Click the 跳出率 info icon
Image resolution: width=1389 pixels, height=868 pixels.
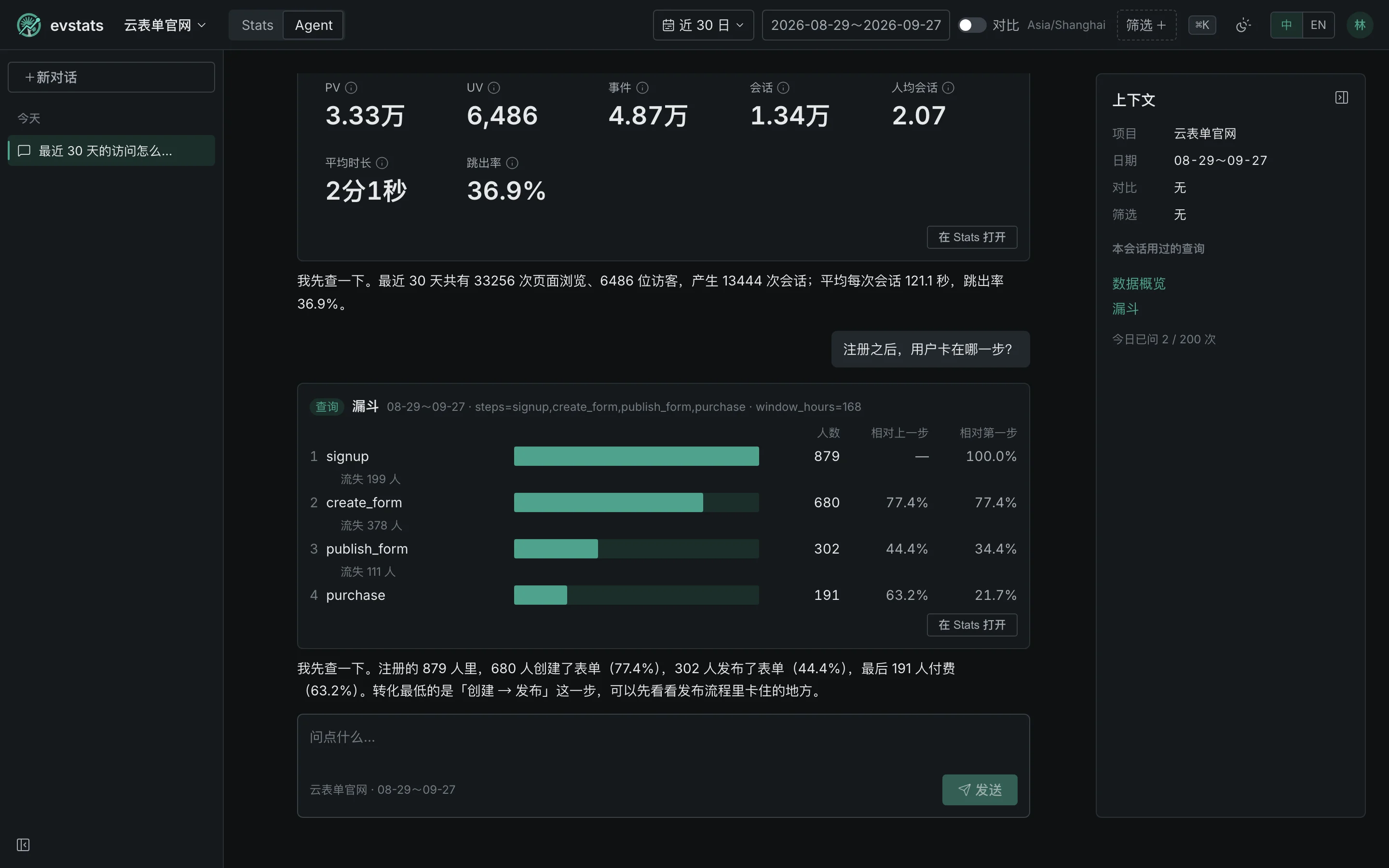[512, 163]
